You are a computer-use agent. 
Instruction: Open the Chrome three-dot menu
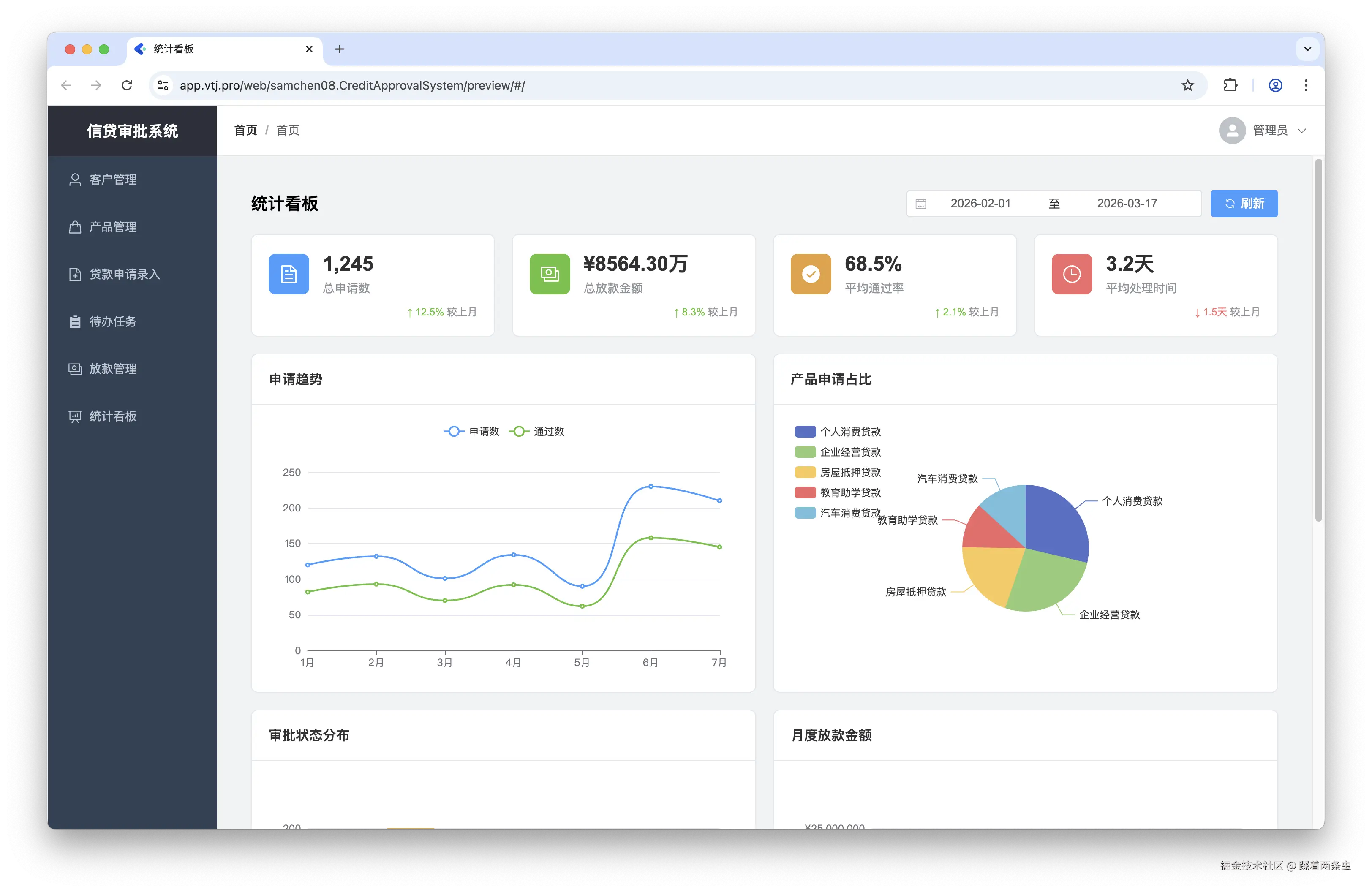click(x=1306, y=85)
